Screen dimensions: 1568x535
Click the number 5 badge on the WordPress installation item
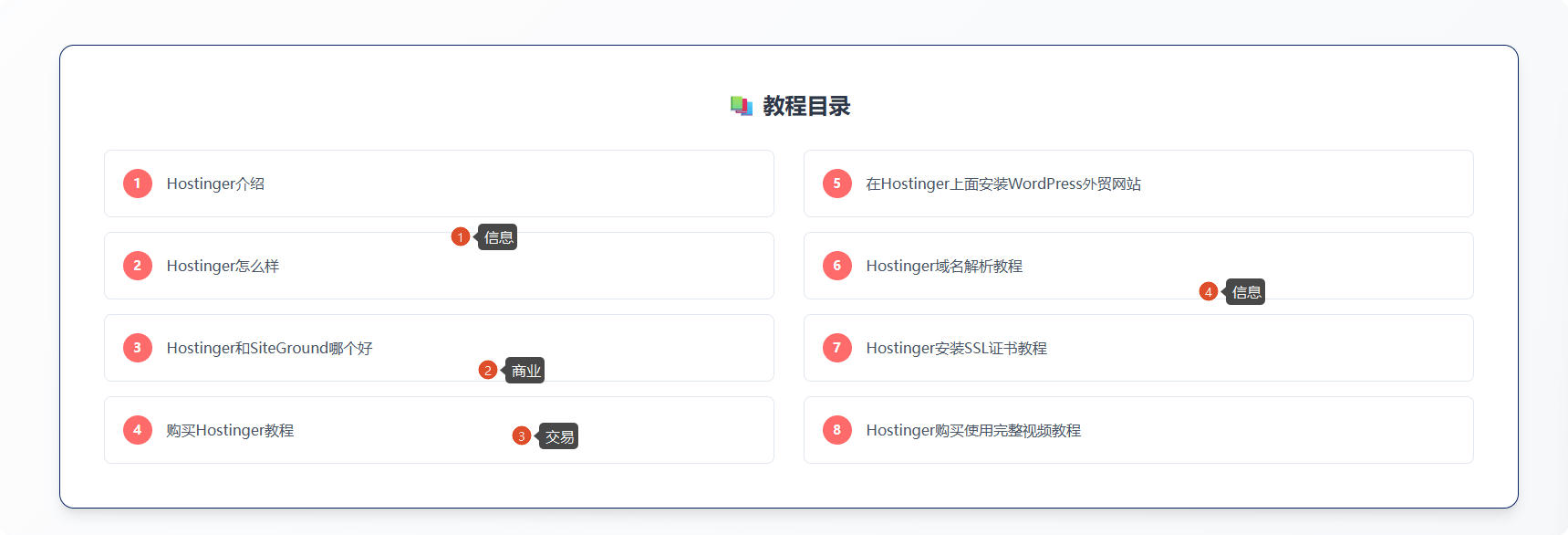tap(836, 183)
